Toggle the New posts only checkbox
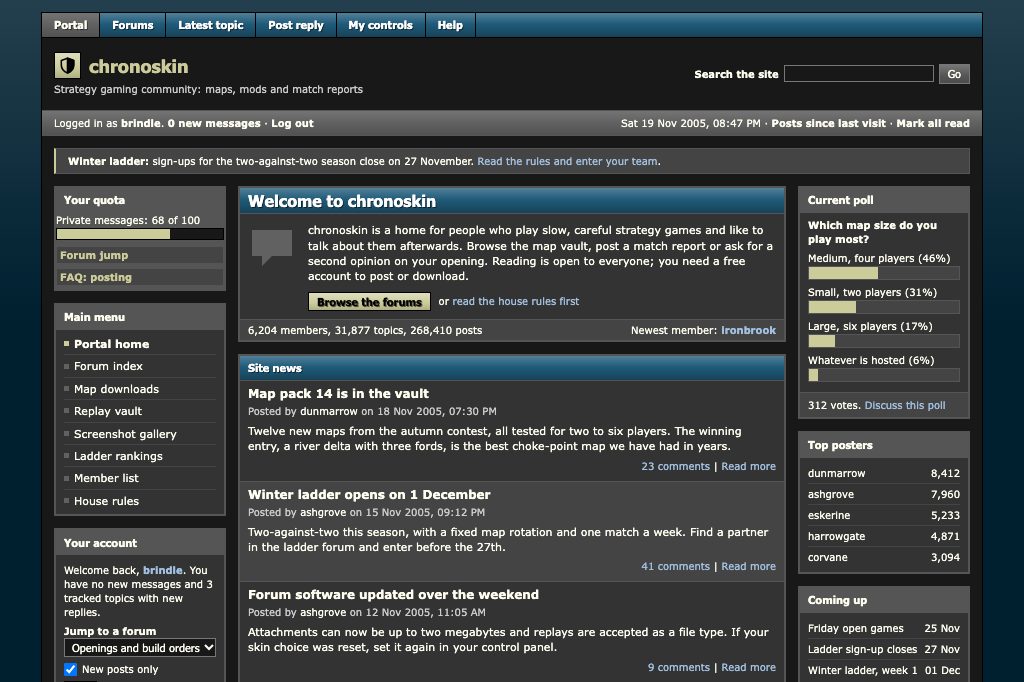Screen dimensions: 1024x682 [71, 670]
